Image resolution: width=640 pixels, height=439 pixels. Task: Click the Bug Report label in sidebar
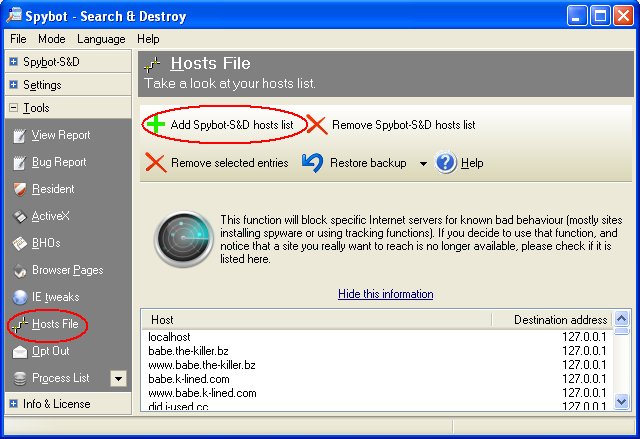coord(59,162)
